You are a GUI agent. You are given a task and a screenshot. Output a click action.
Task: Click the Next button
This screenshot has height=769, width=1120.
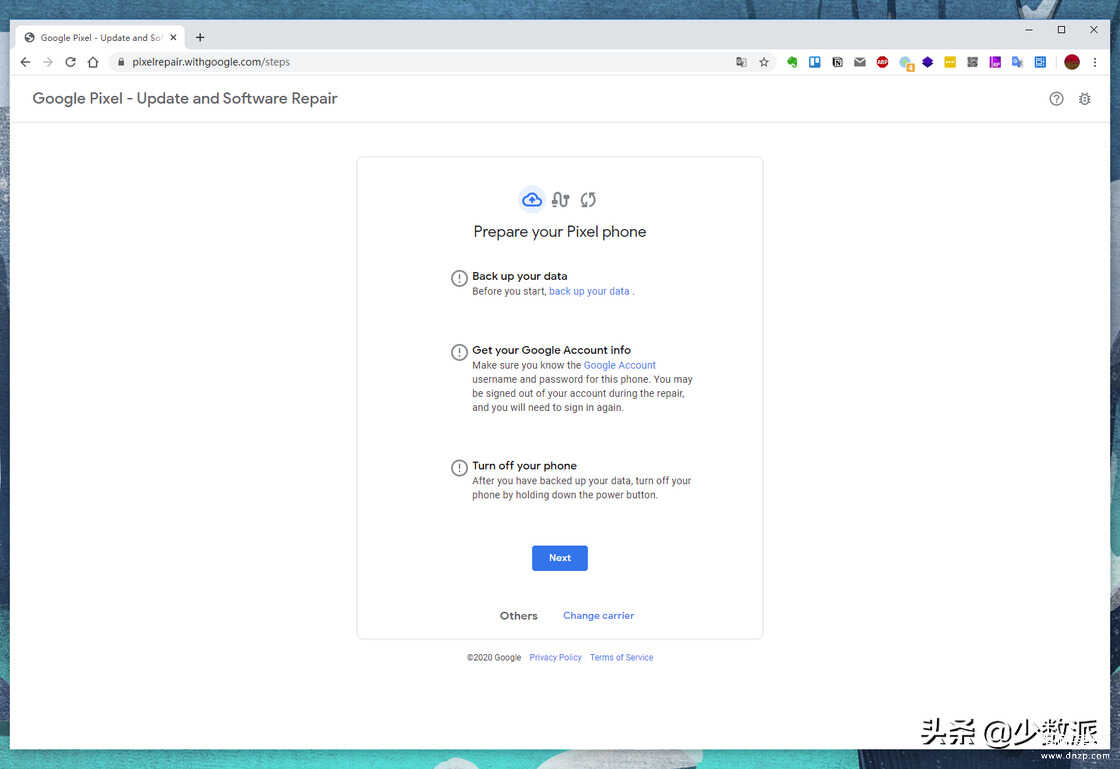[x=560, y=558]
